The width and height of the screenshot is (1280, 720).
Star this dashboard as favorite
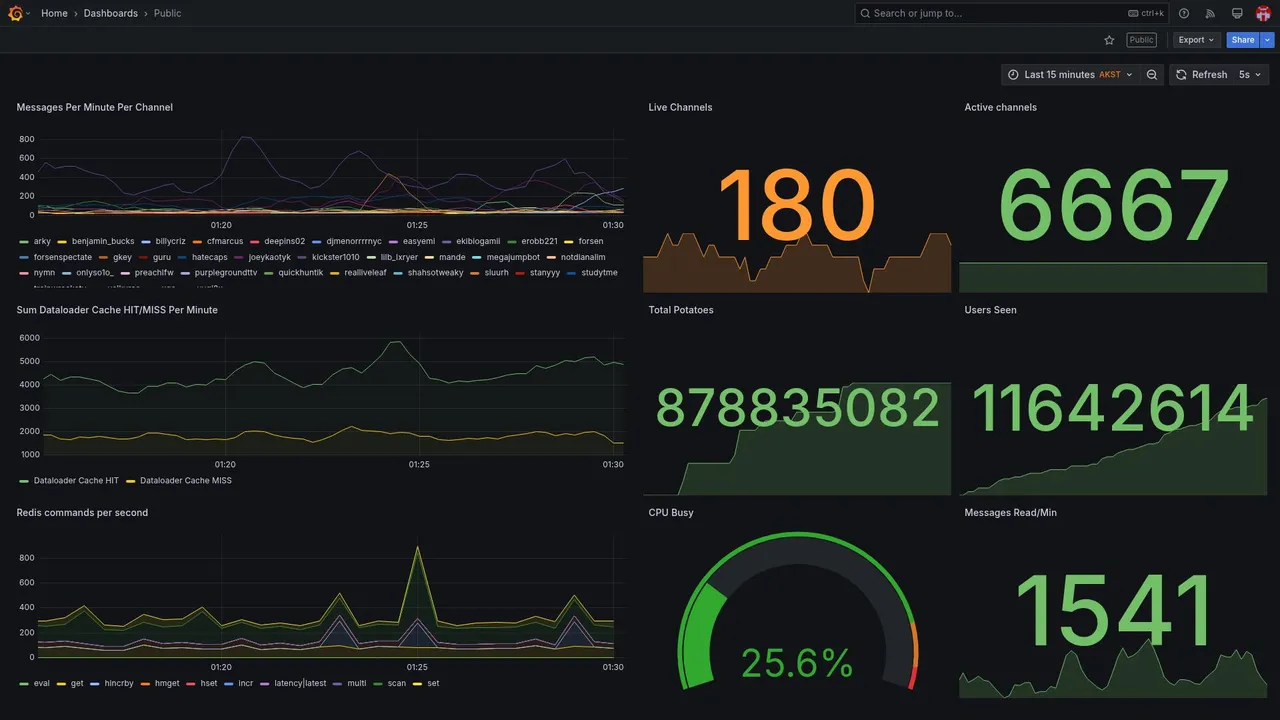pos(1109,40)
